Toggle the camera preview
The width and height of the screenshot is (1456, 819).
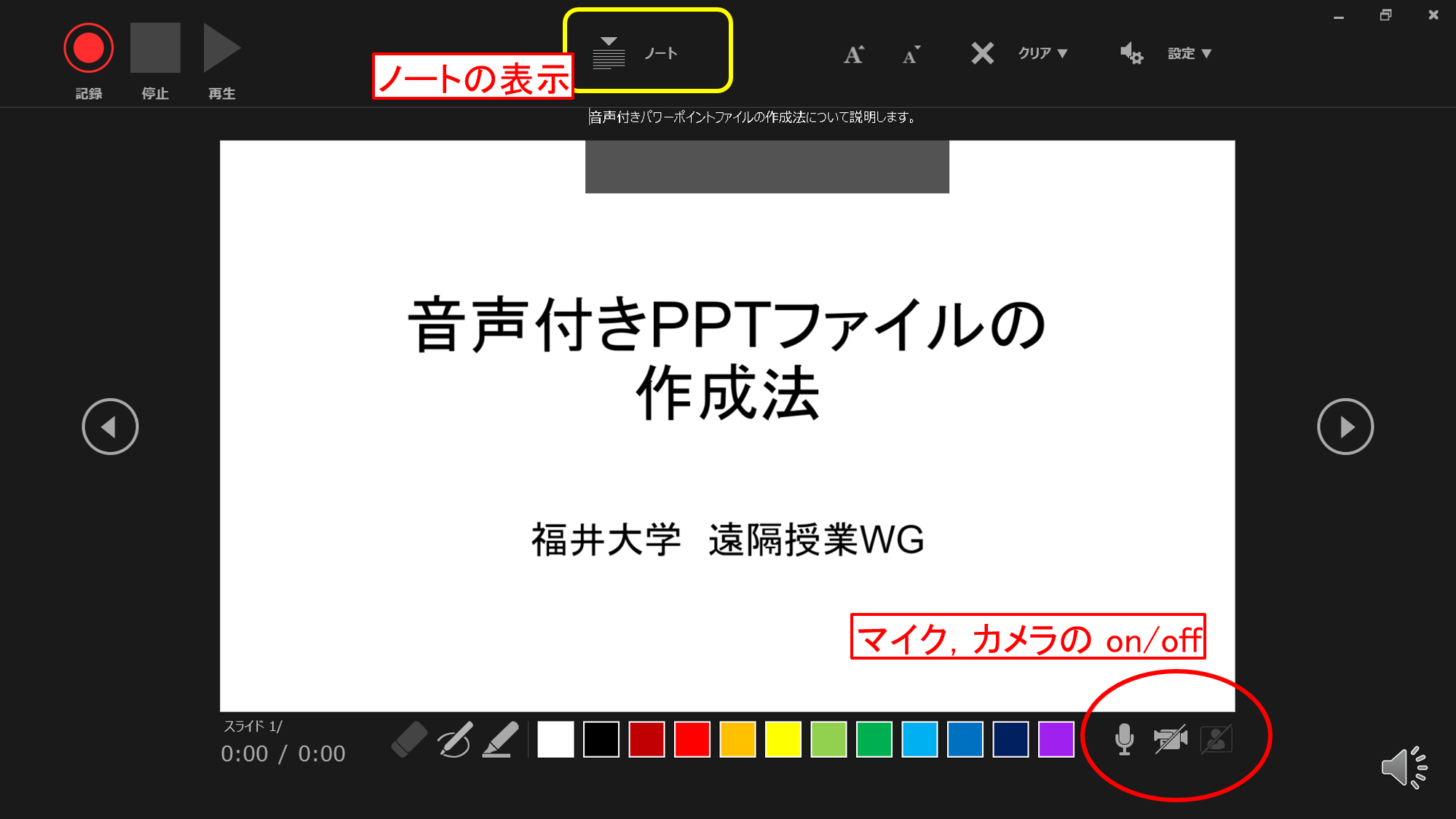coord(1216,740)
